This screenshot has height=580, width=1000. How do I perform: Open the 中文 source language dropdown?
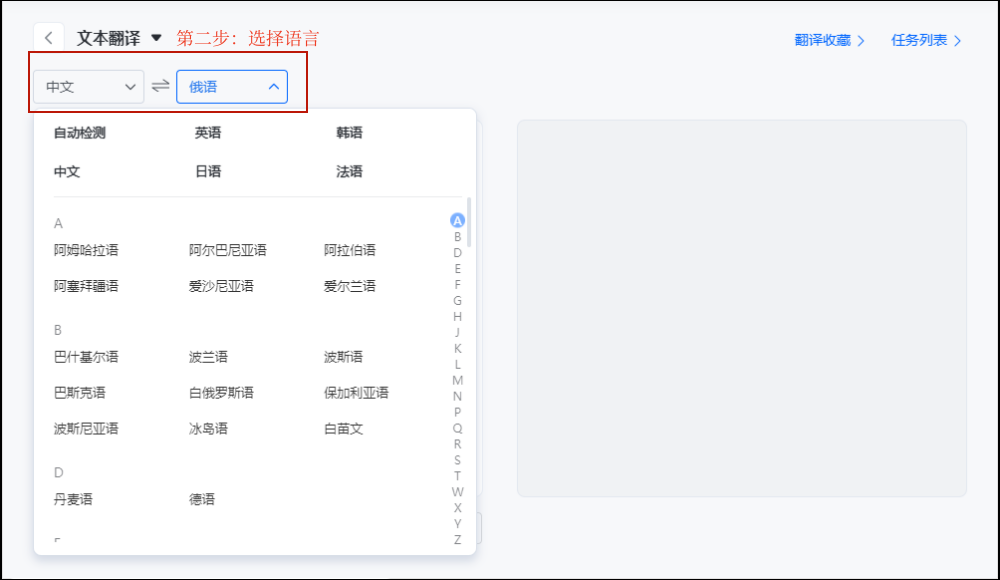(x=88, y=87)
